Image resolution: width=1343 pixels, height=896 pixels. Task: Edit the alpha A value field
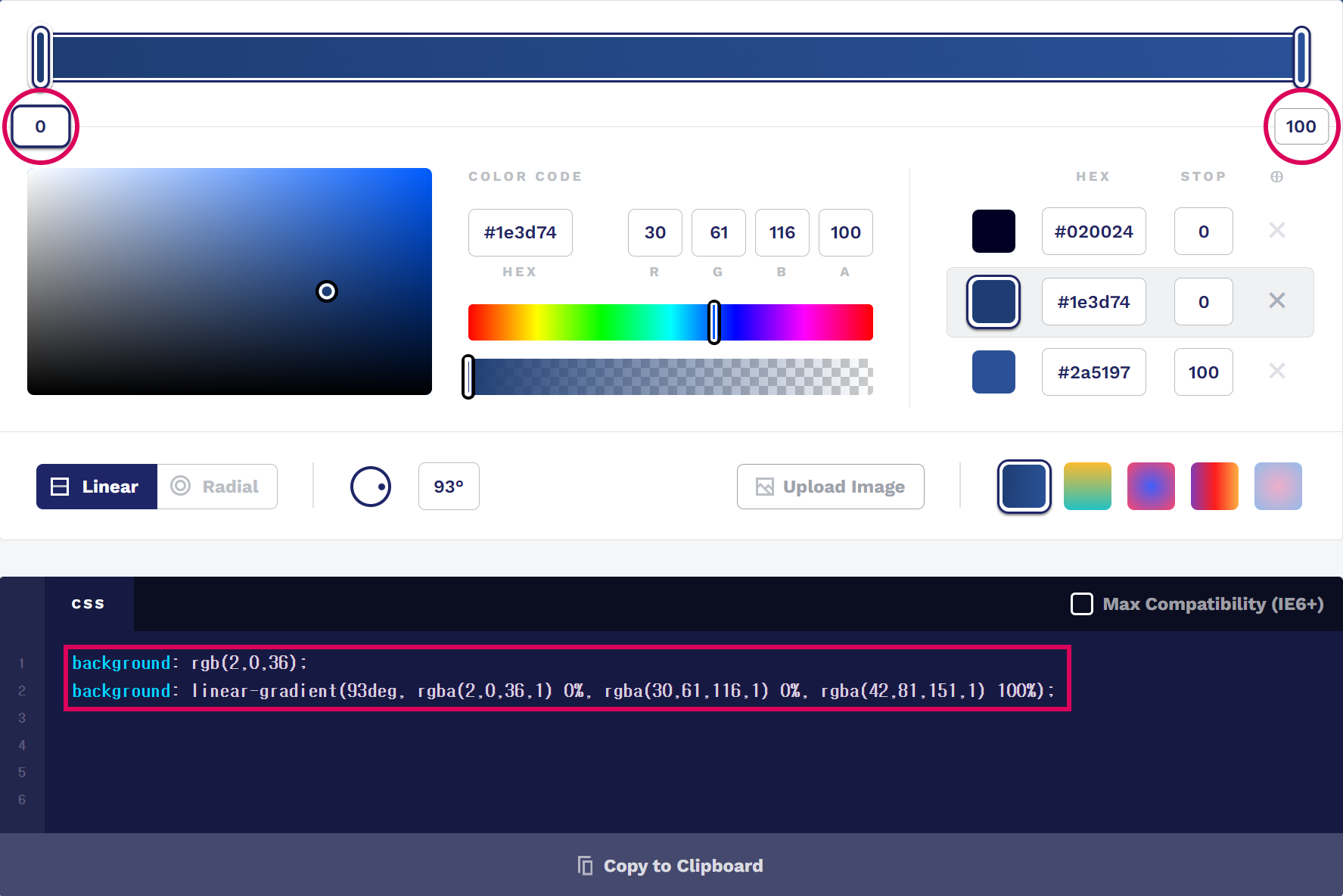click(x=846, y=232)
